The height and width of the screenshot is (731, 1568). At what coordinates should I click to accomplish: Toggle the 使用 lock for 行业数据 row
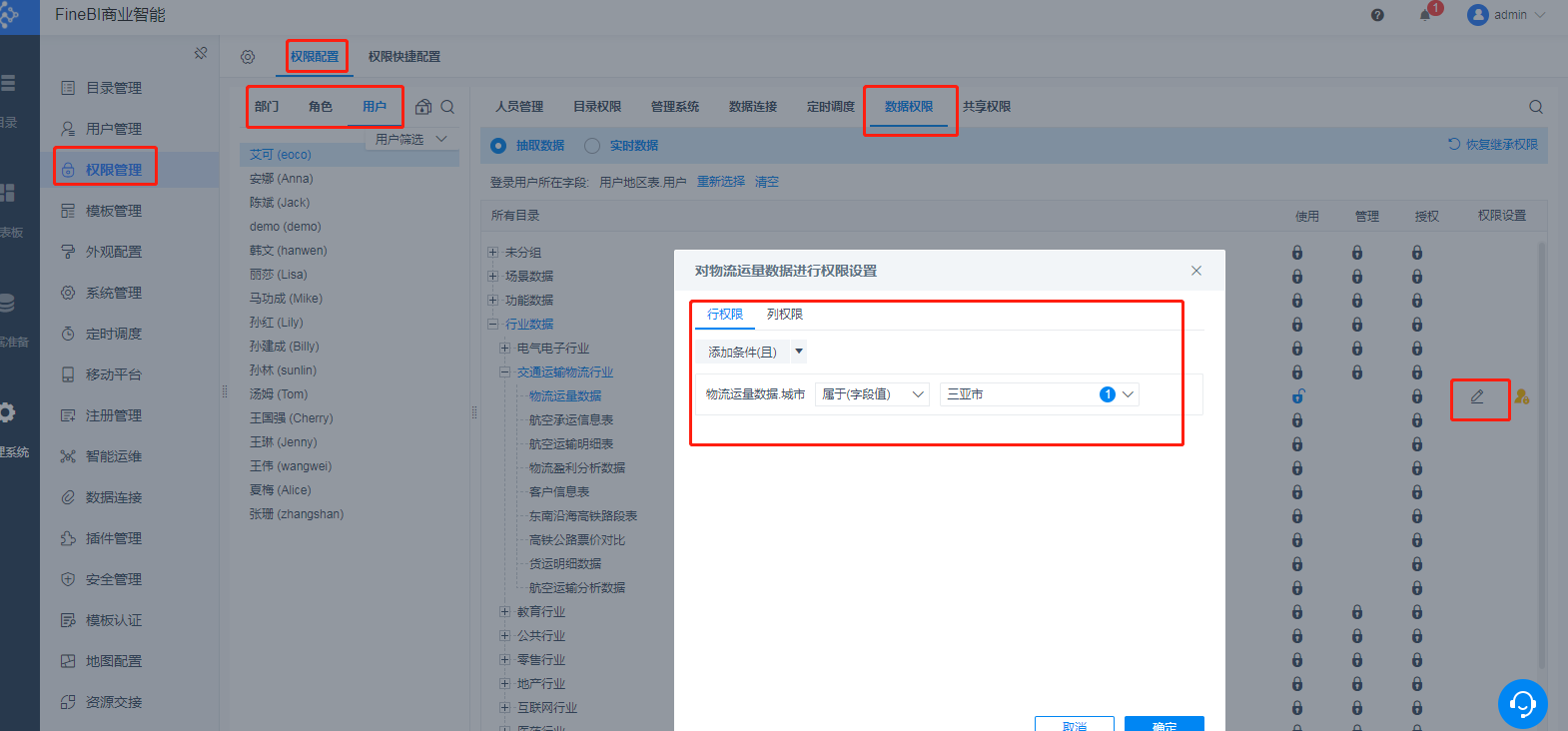tap(1297, 325)
